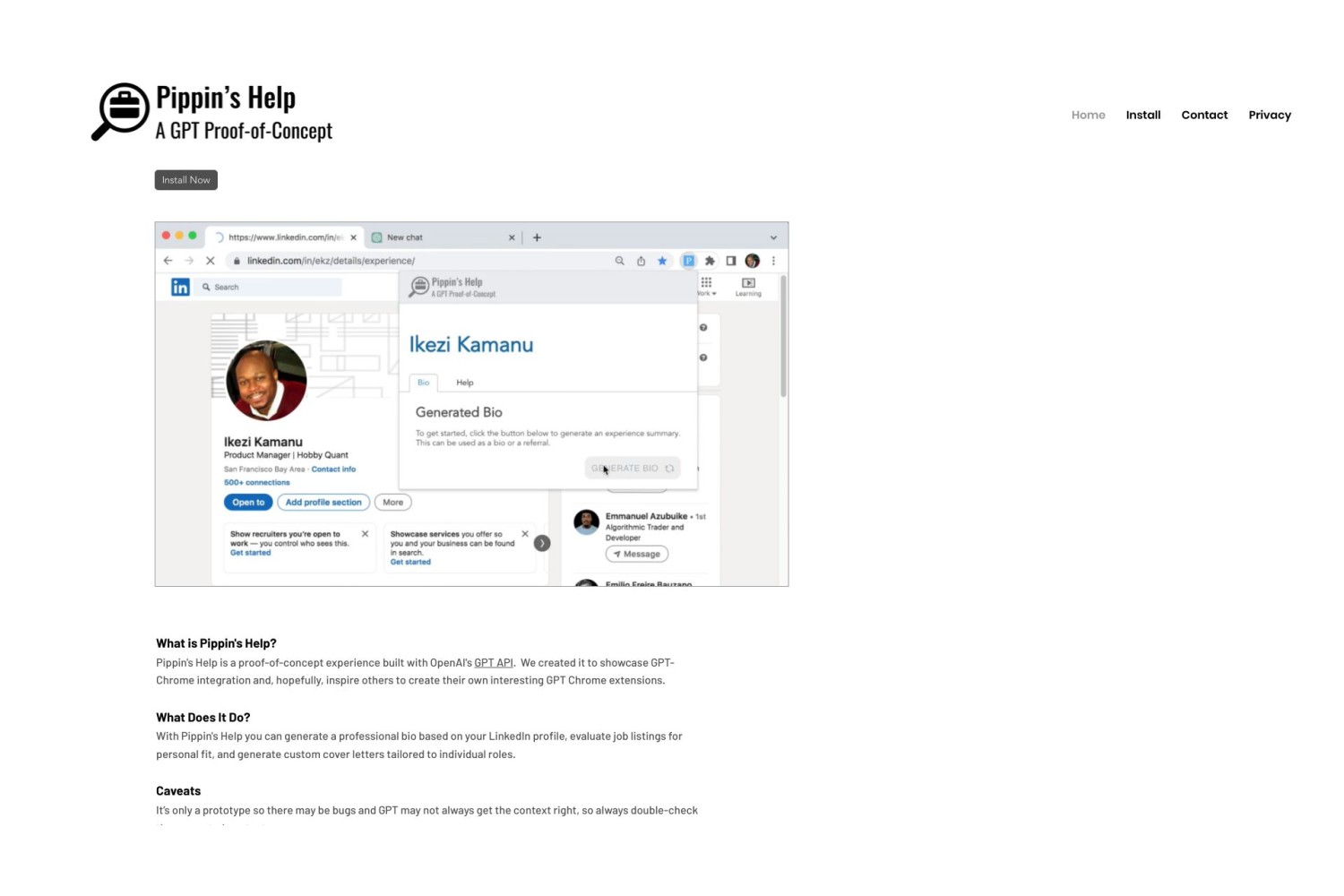The width and height of the screenshot is (1344, 896).
Task: Click the Install Now button
Action: (x=185, y=180)
